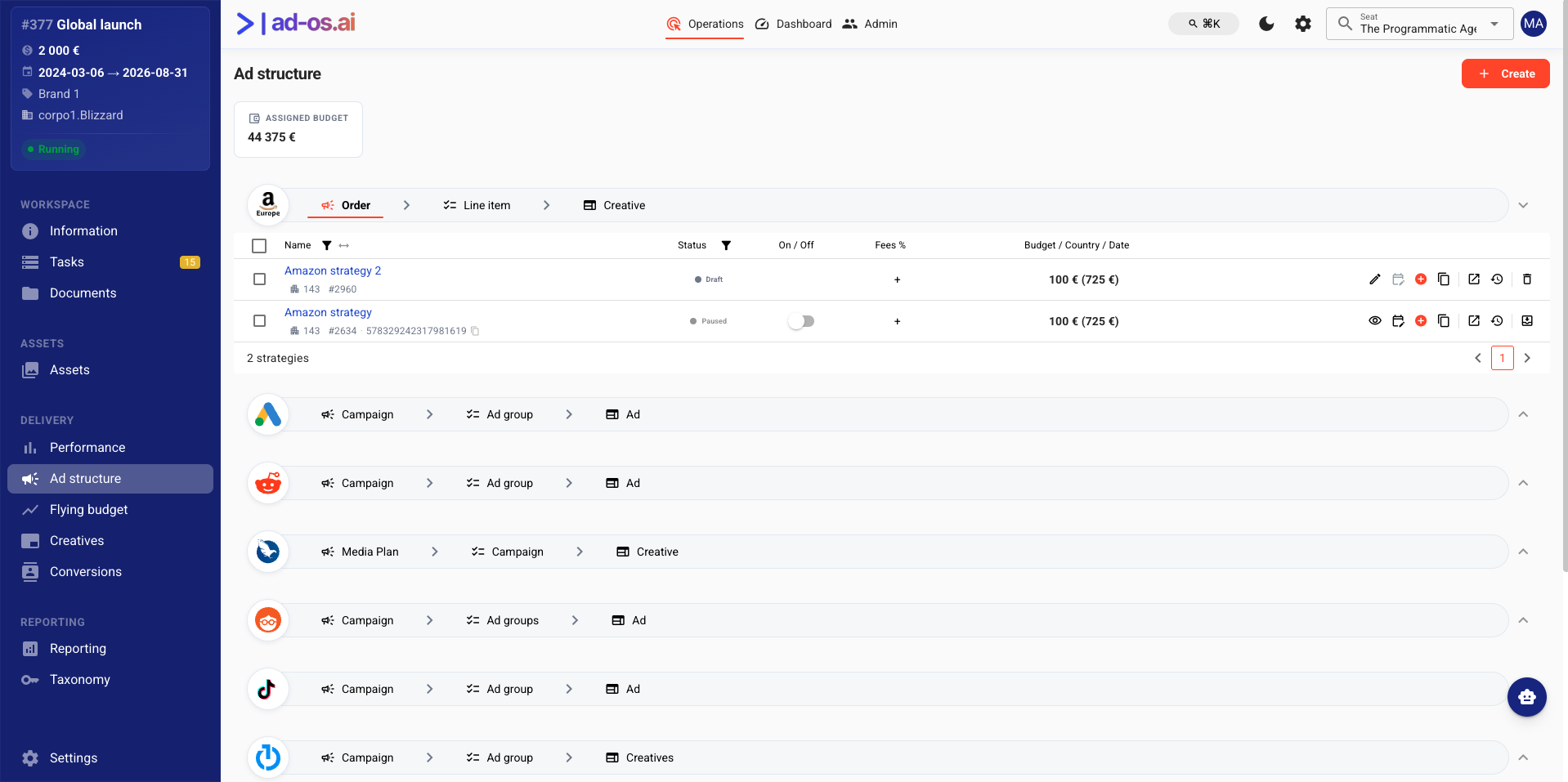Filter by Status column funnel icon
The width and height of the screenshot is (1568, 782).
tap(726, 245)
